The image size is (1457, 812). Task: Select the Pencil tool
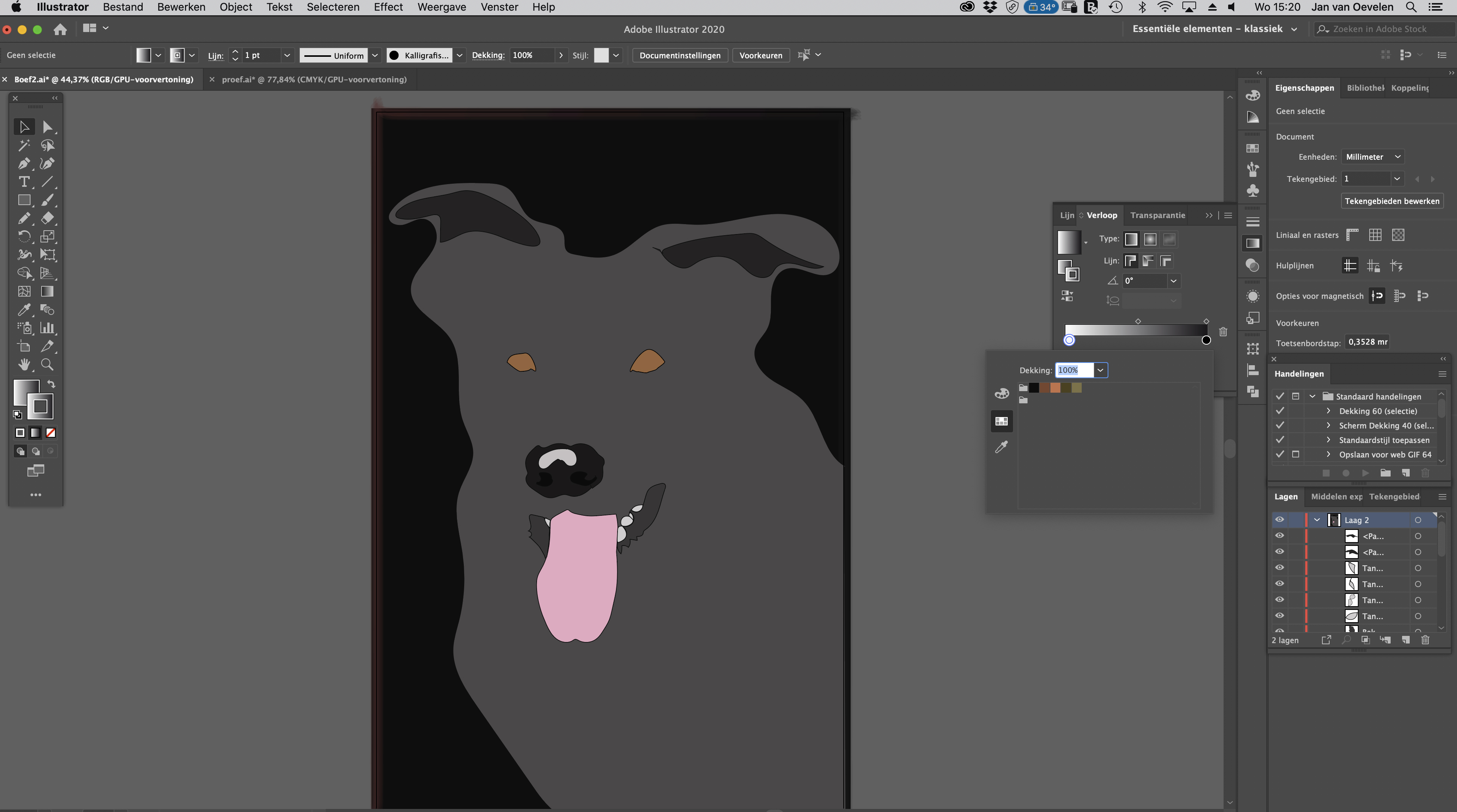[24, 218]
